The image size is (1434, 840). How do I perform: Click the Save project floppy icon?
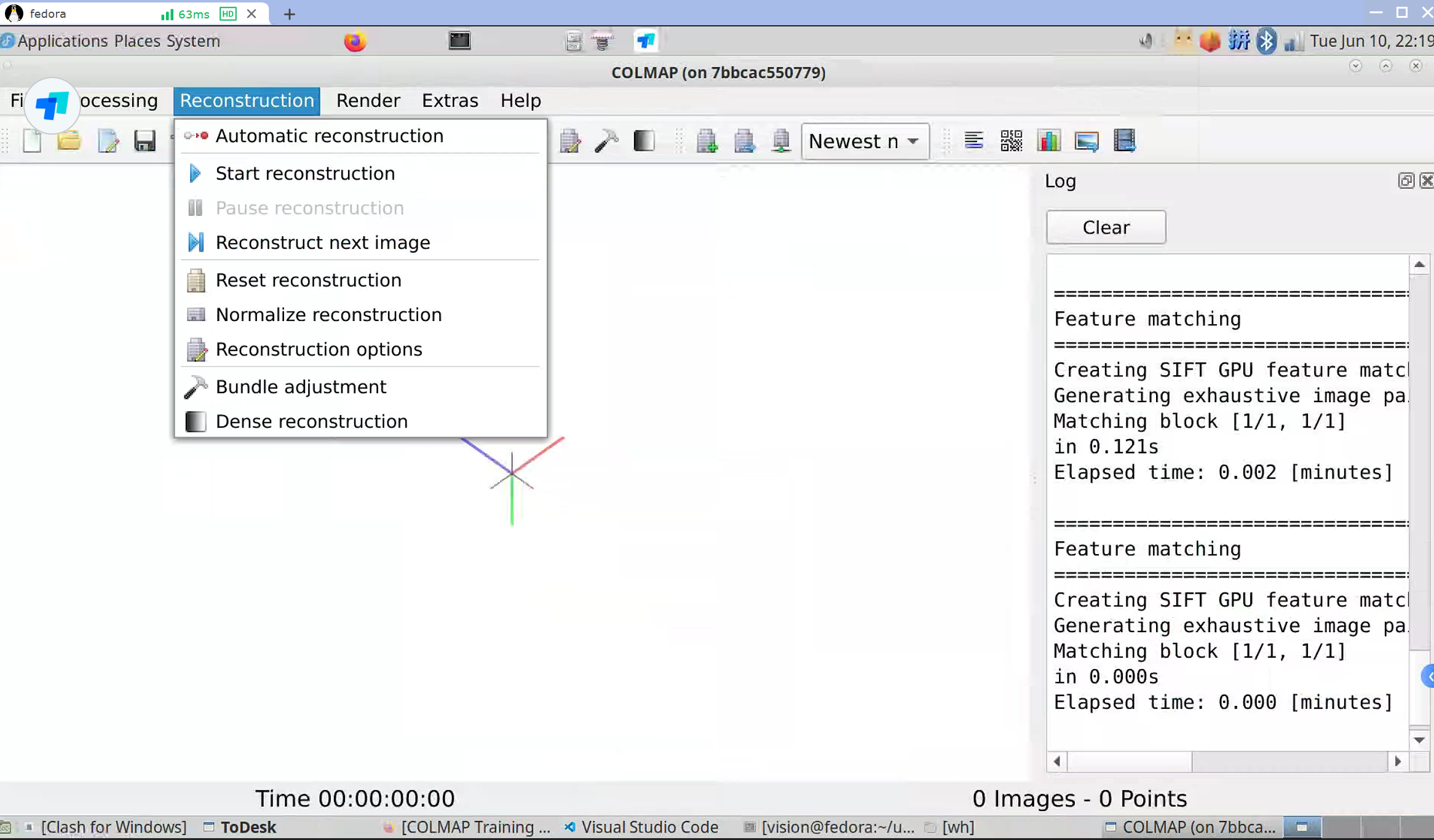click(145, 141)
